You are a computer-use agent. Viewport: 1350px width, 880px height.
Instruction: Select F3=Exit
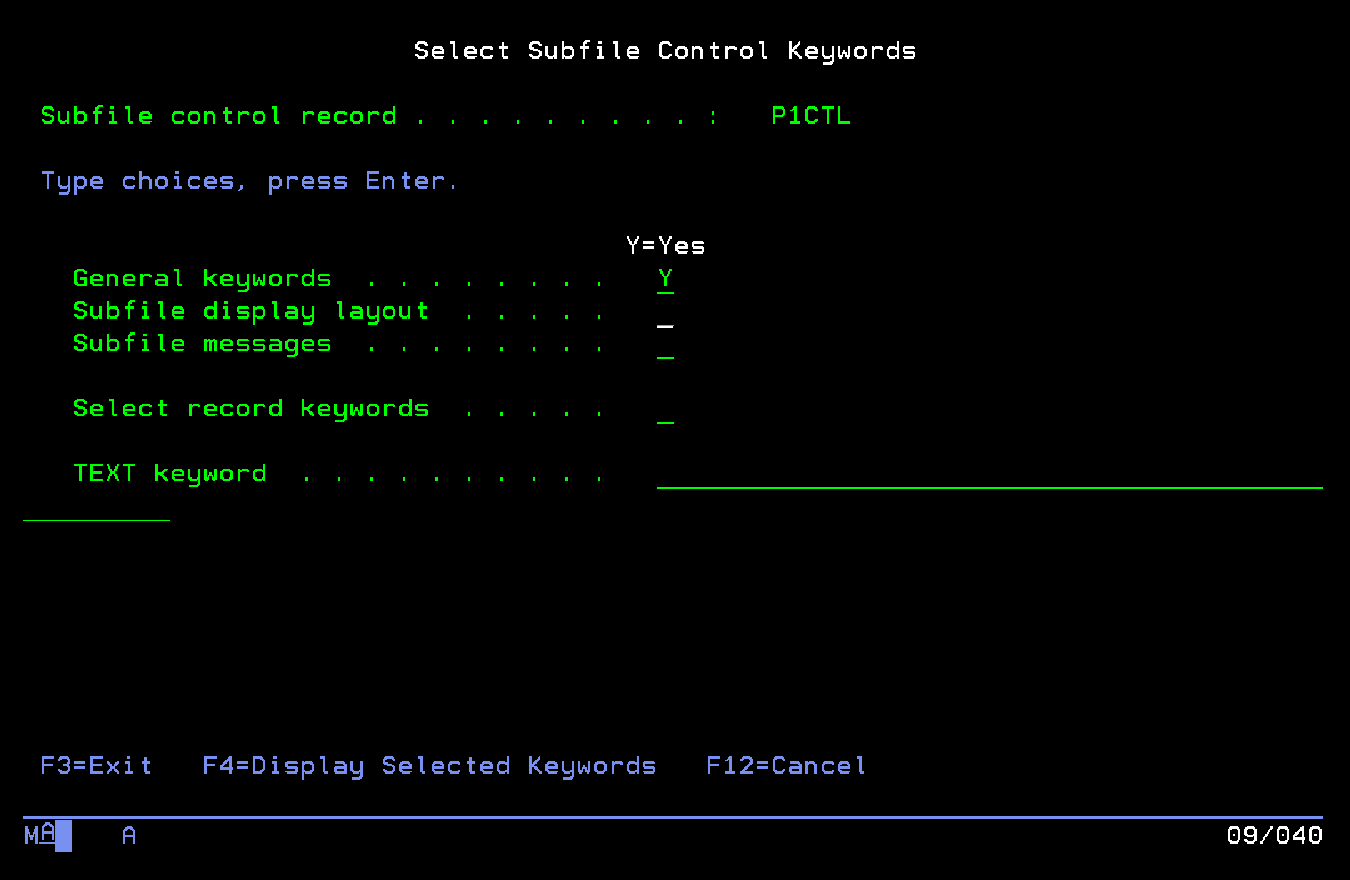click(x=95, y=766)
